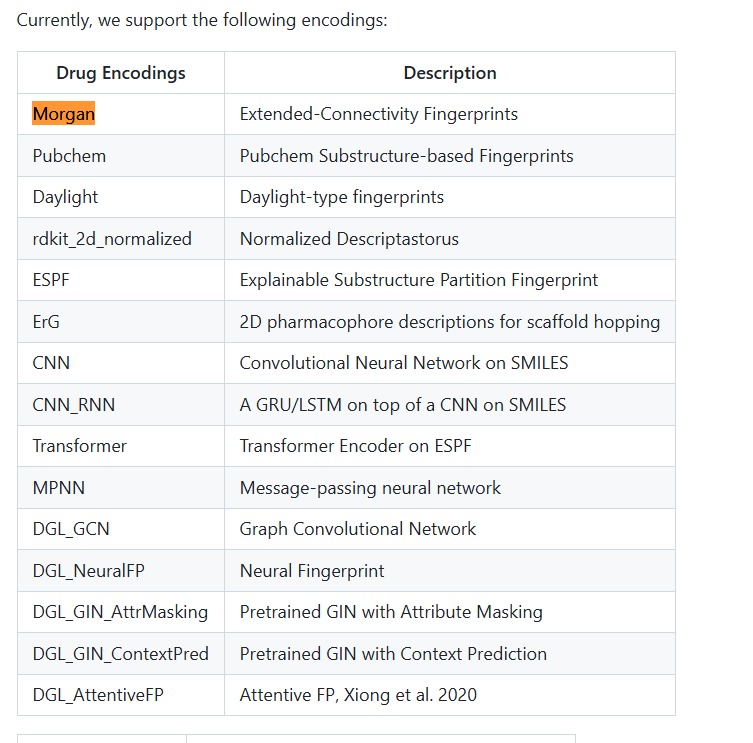Select the Pubchem encoding cell
This screenshot has height=743, width=753.
(x=69, y=156)
